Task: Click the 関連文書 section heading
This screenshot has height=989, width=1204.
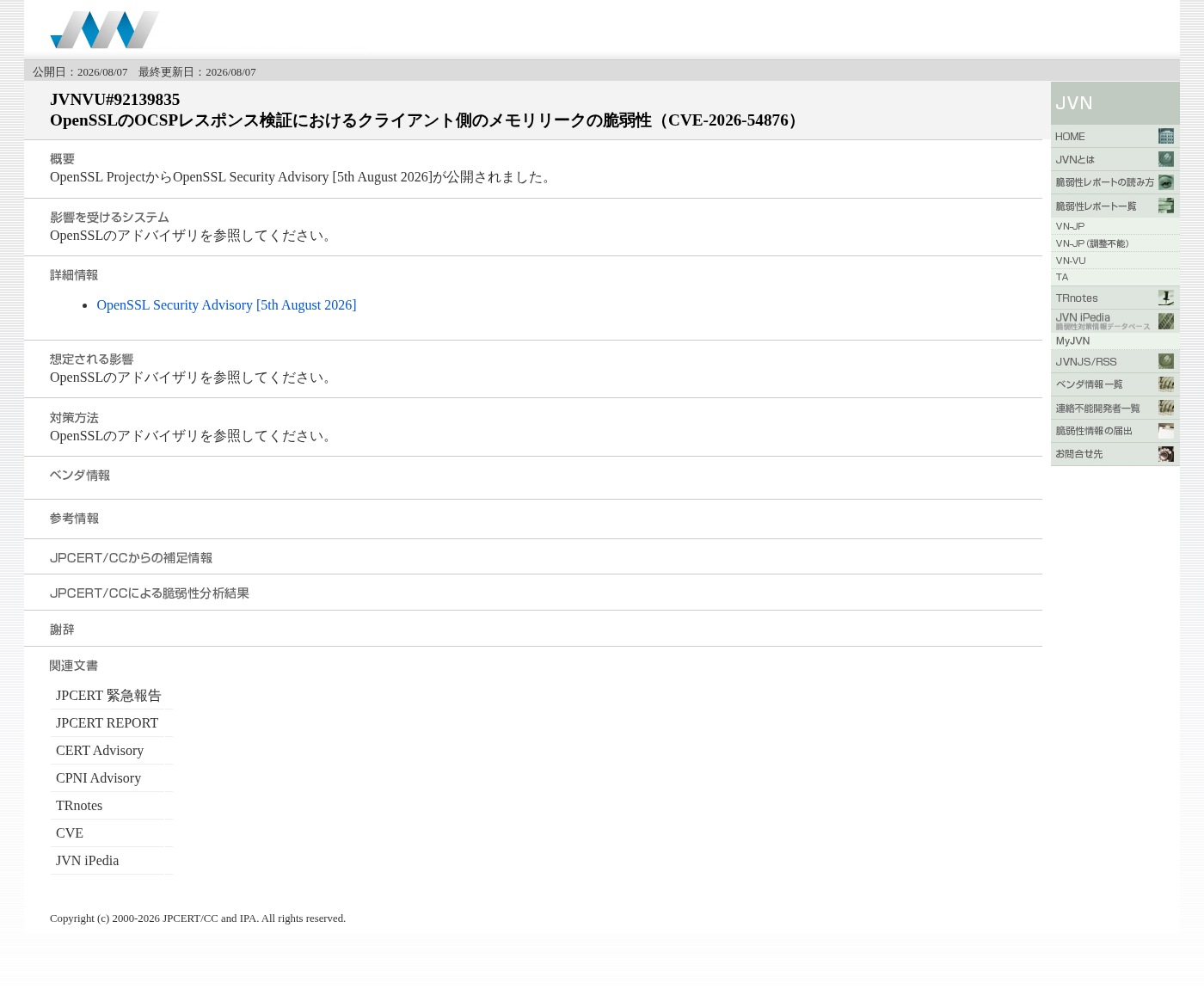Action: point(74,666)
